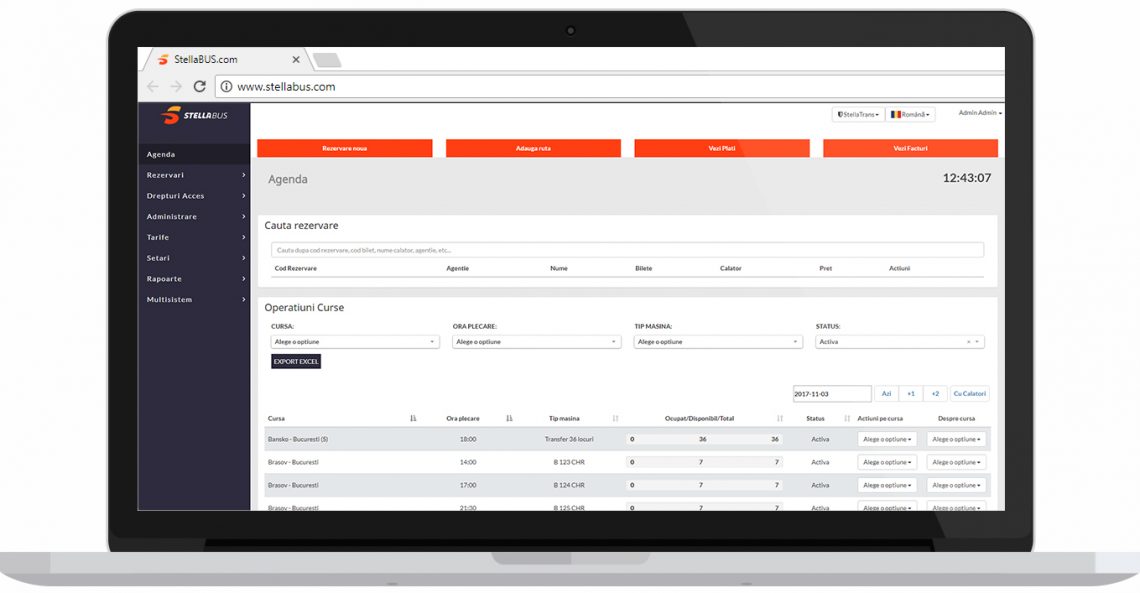Open Actiuni pe cursa dropdown for 14:00 Brasov course
1140x593 pixels.
tap(887, 462)
